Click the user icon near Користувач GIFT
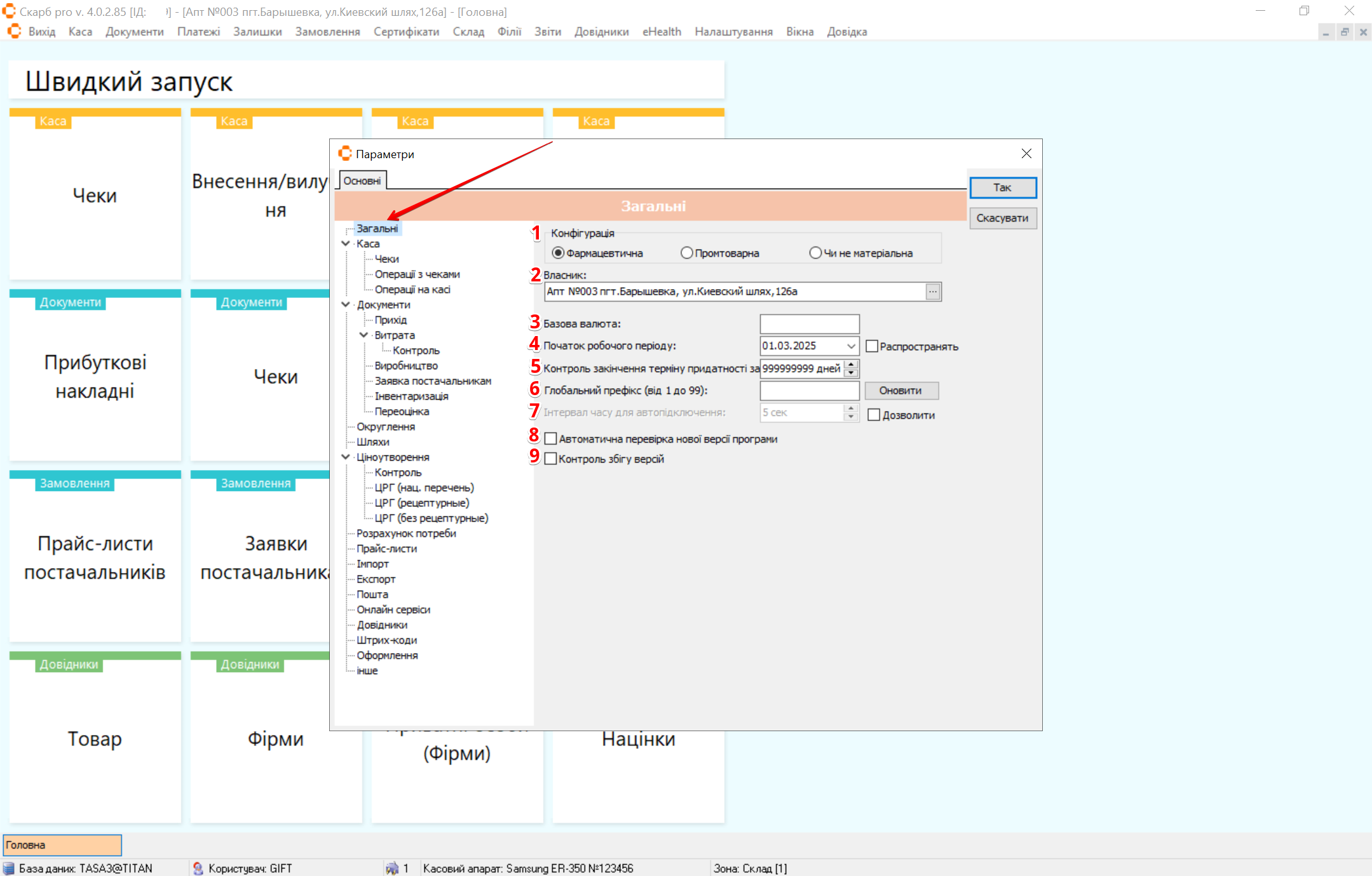 click(x=198, y=868)
